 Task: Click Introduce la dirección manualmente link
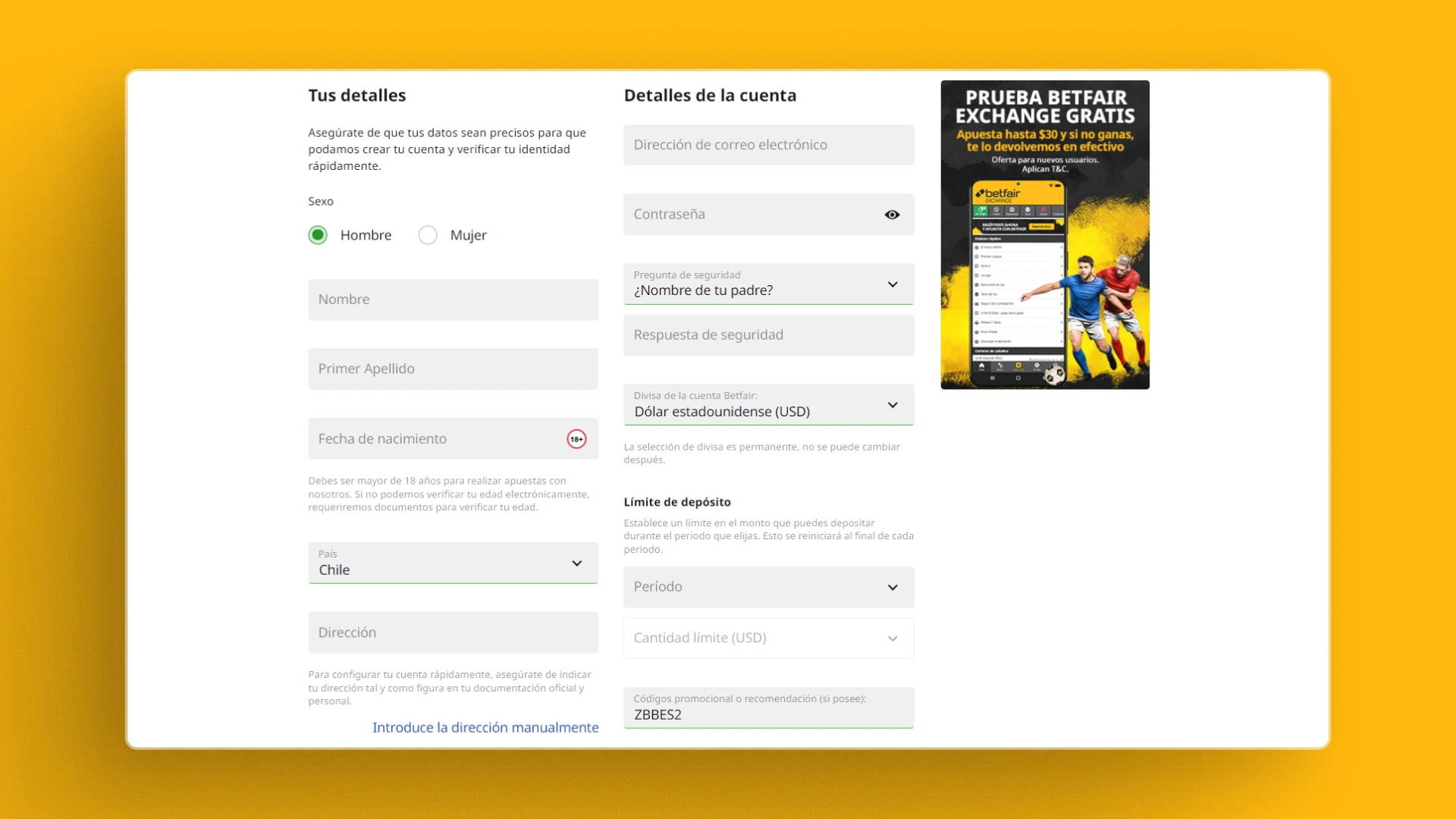pos(485,727)
